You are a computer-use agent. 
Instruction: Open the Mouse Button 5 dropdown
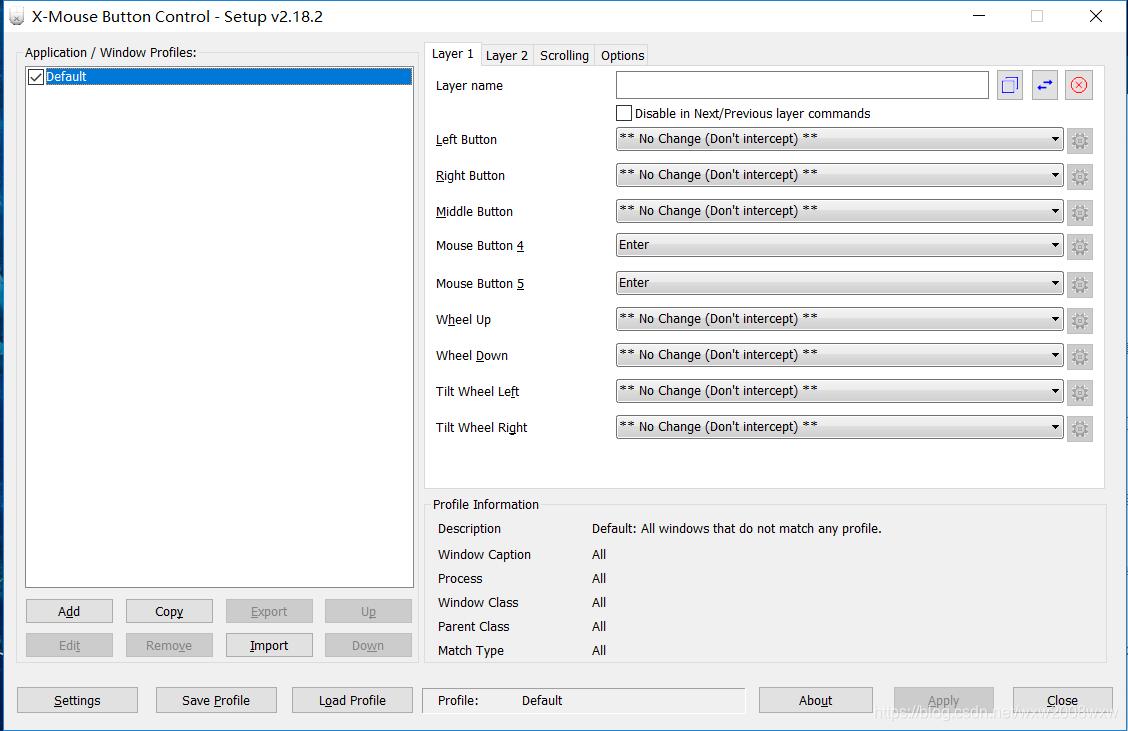pyautogui.click(x=840, y=283)
